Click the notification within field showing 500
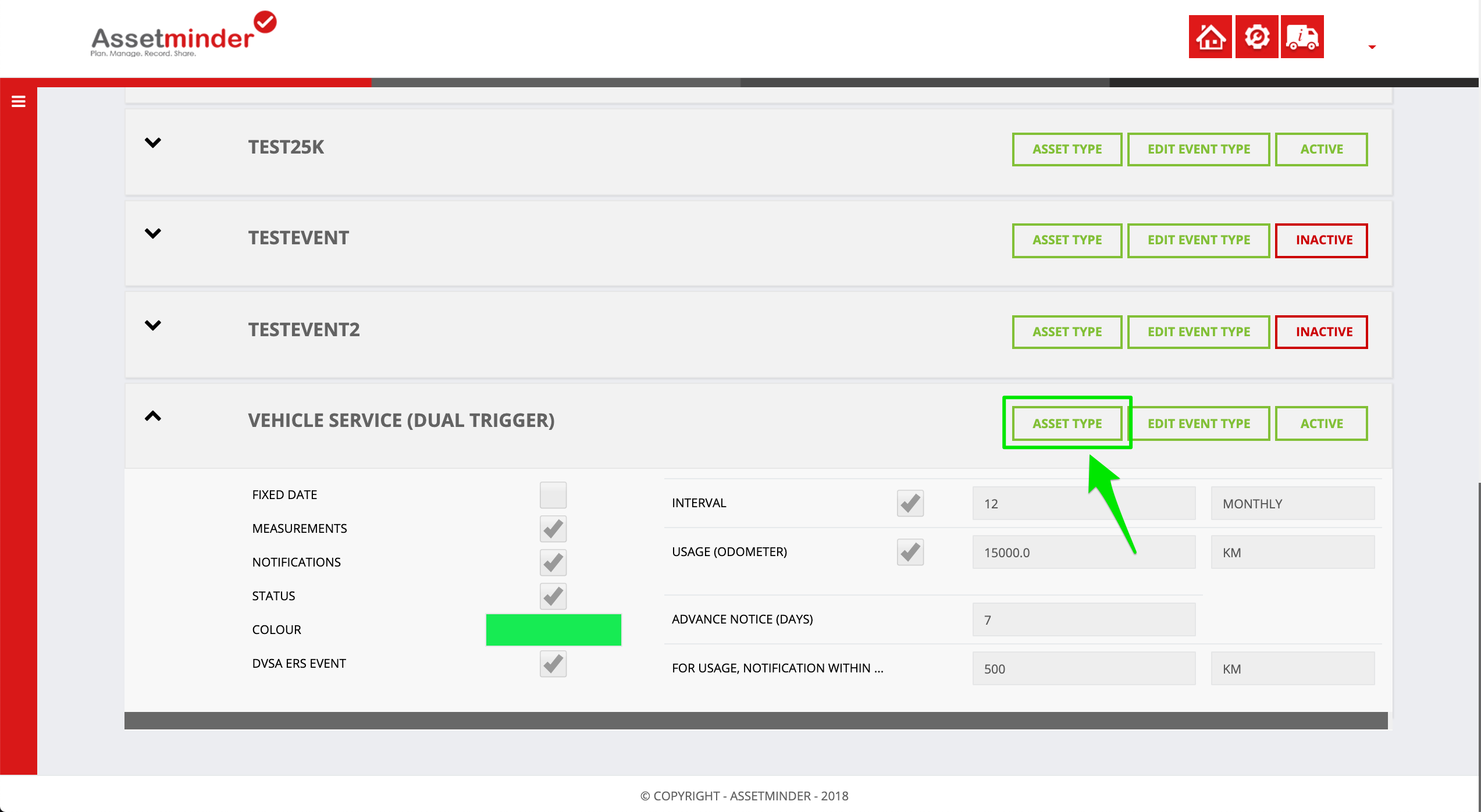This screenshot has height=812, width=1481. [1084, 669]
